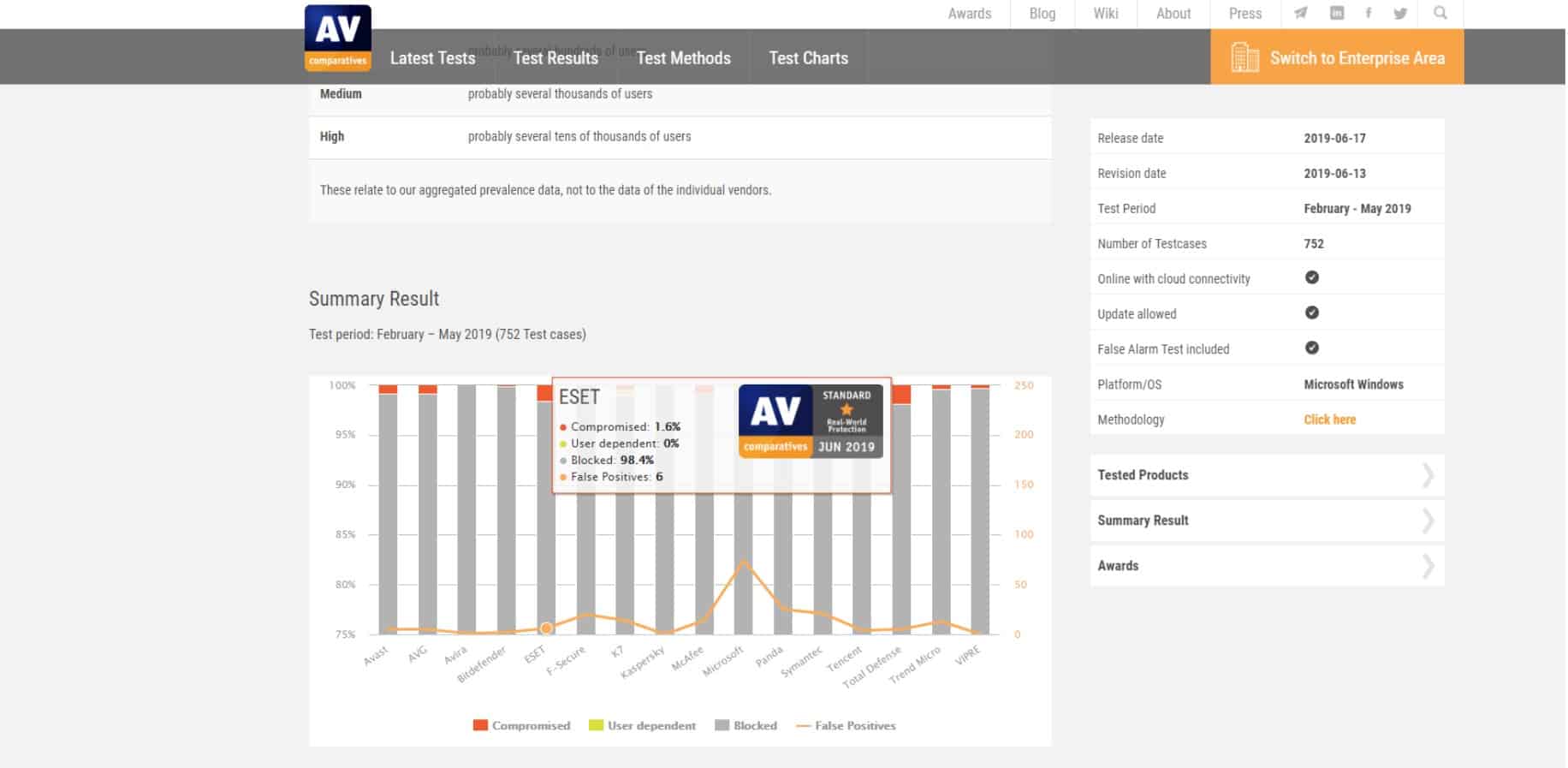Viewport: 1568px width, 768px height.
Task: Click the AV Standard JUN 2019 award badge
Action: [x=811, y=421]
